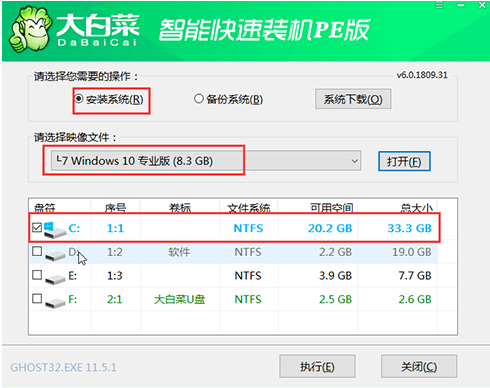The height and width of the screenshot is (388, 490).
Task: Click the F: USB drive icon
Action: point(55,302)
